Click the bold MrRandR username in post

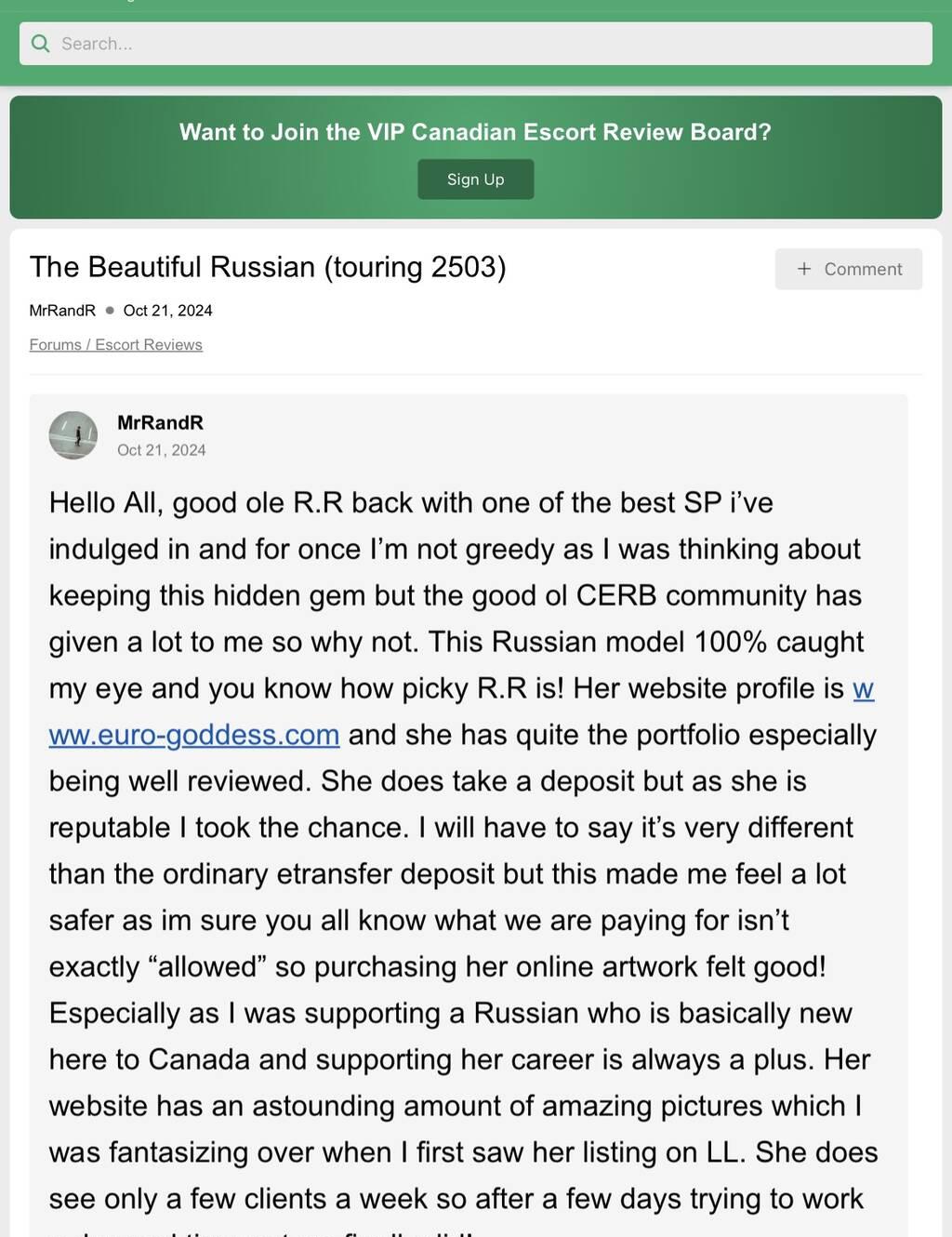pyautogui.click(x=160, y=423)
